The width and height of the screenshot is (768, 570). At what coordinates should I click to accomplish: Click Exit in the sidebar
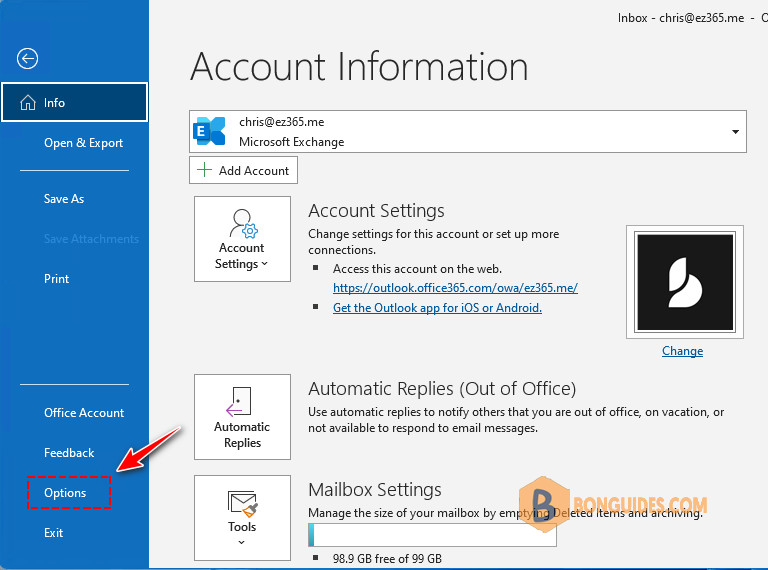point(53,533)
